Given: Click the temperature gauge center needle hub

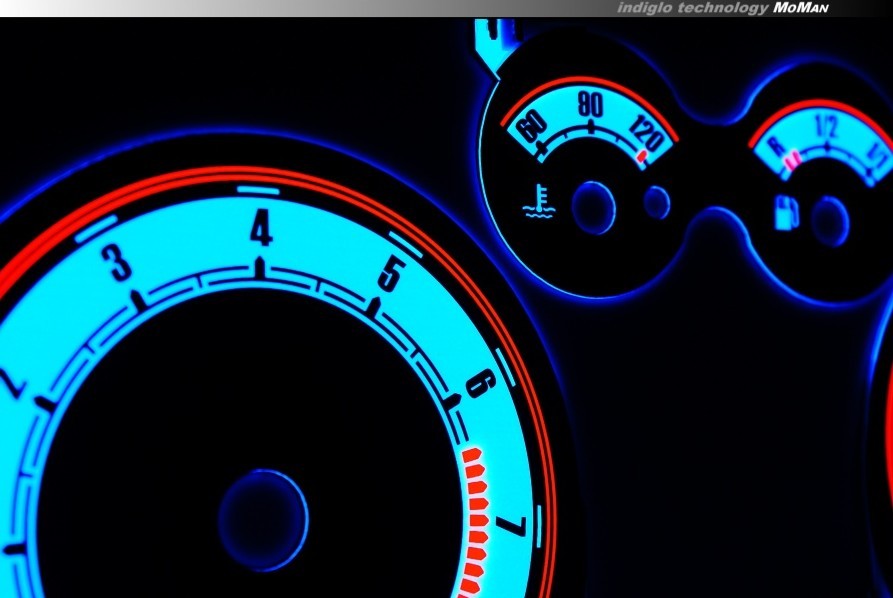Looking at the screenshot, I should pyautogui.click(x=593, y=208).
